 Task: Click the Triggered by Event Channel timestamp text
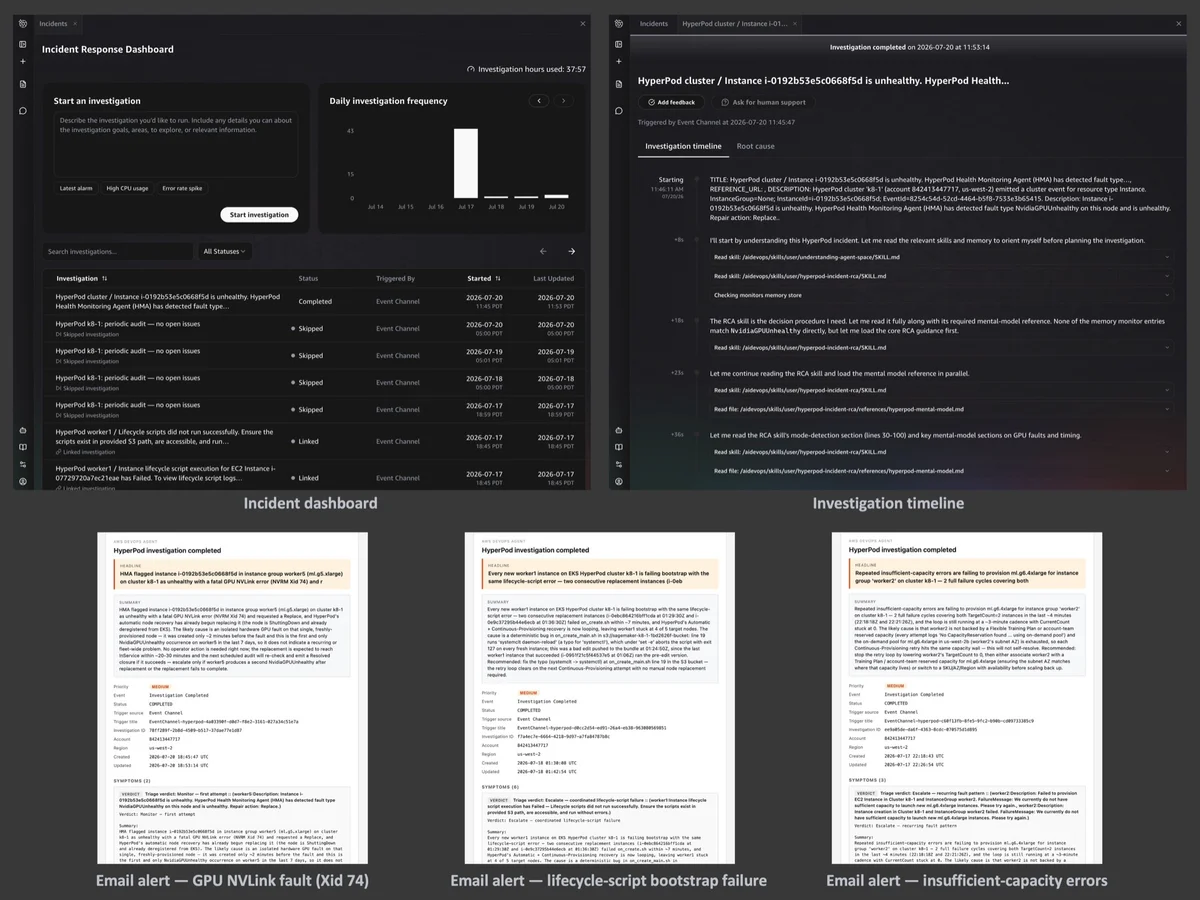717,122
